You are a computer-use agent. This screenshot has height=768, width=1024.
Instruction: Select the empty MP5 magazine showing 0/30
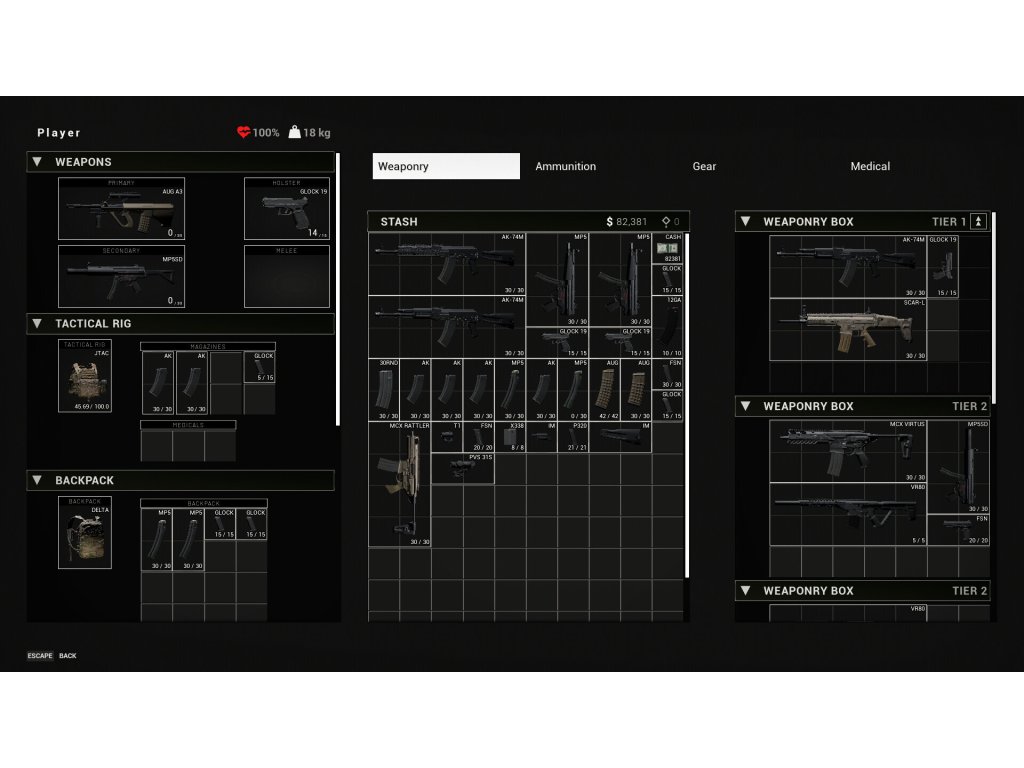click(573, 389)
